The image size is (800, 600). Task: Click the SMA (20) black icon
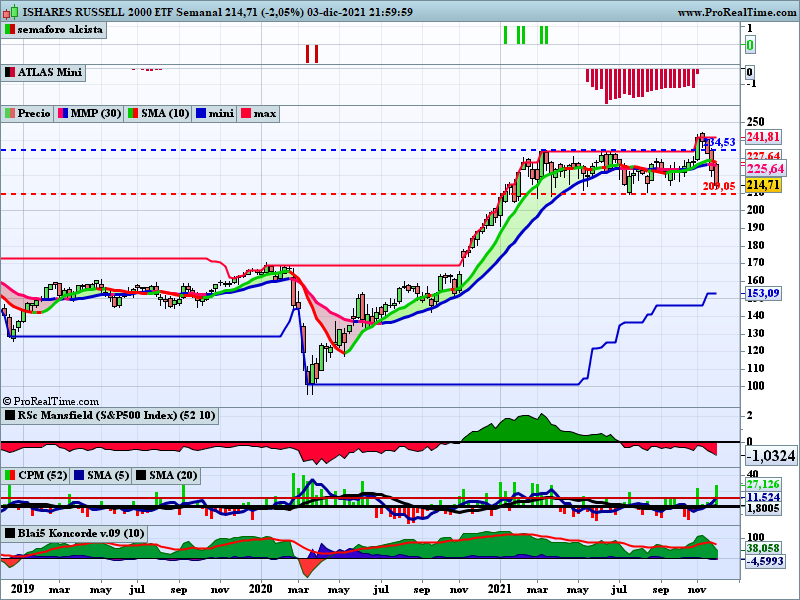click(141, 476)
